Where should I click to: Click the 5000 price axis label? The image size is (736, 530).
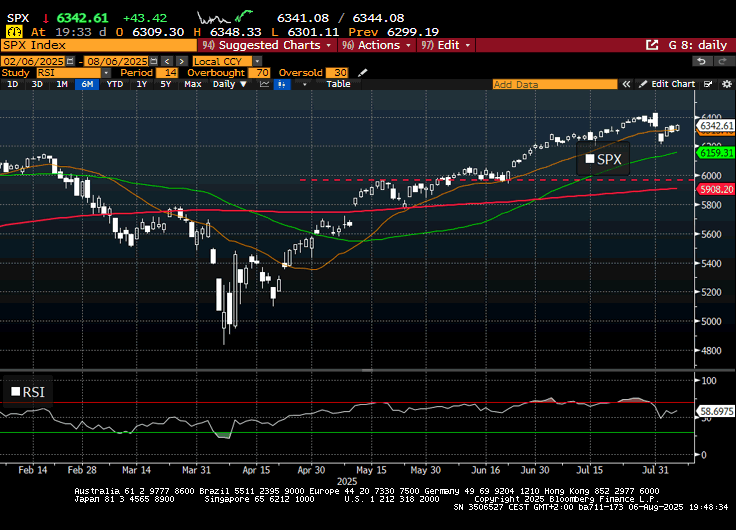(712, 322)
